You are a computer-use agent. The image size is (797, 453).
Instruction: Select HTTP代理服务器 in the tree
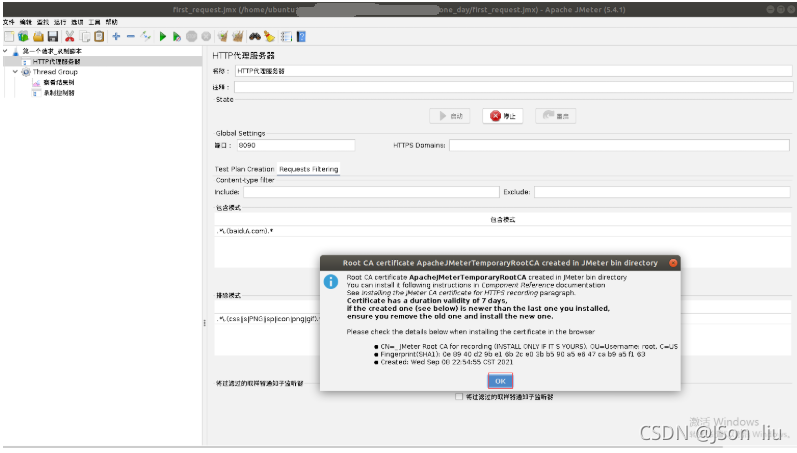[x=56, y=62]
